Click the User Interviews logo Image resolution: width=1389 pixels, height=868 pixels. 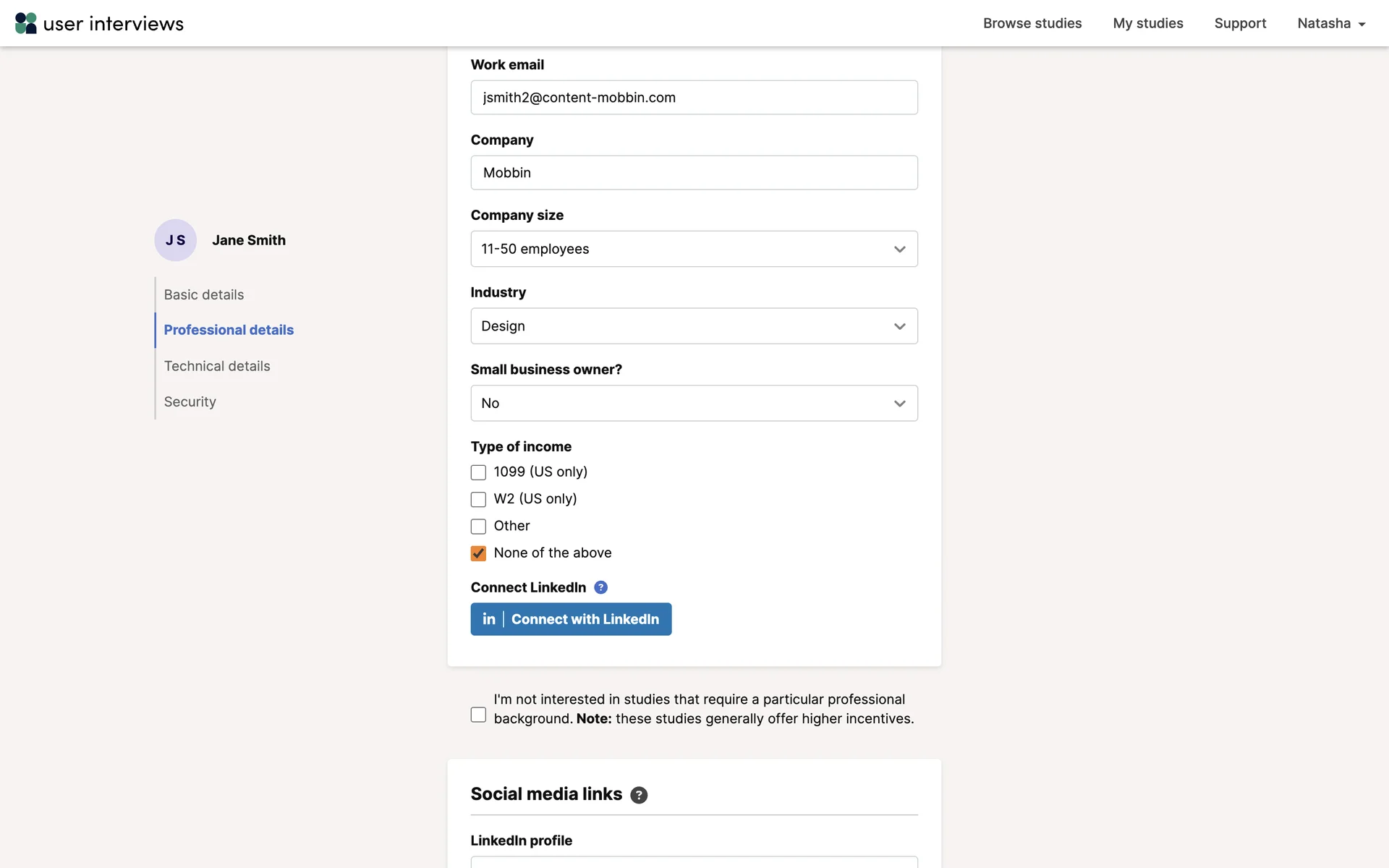point(99,23)
